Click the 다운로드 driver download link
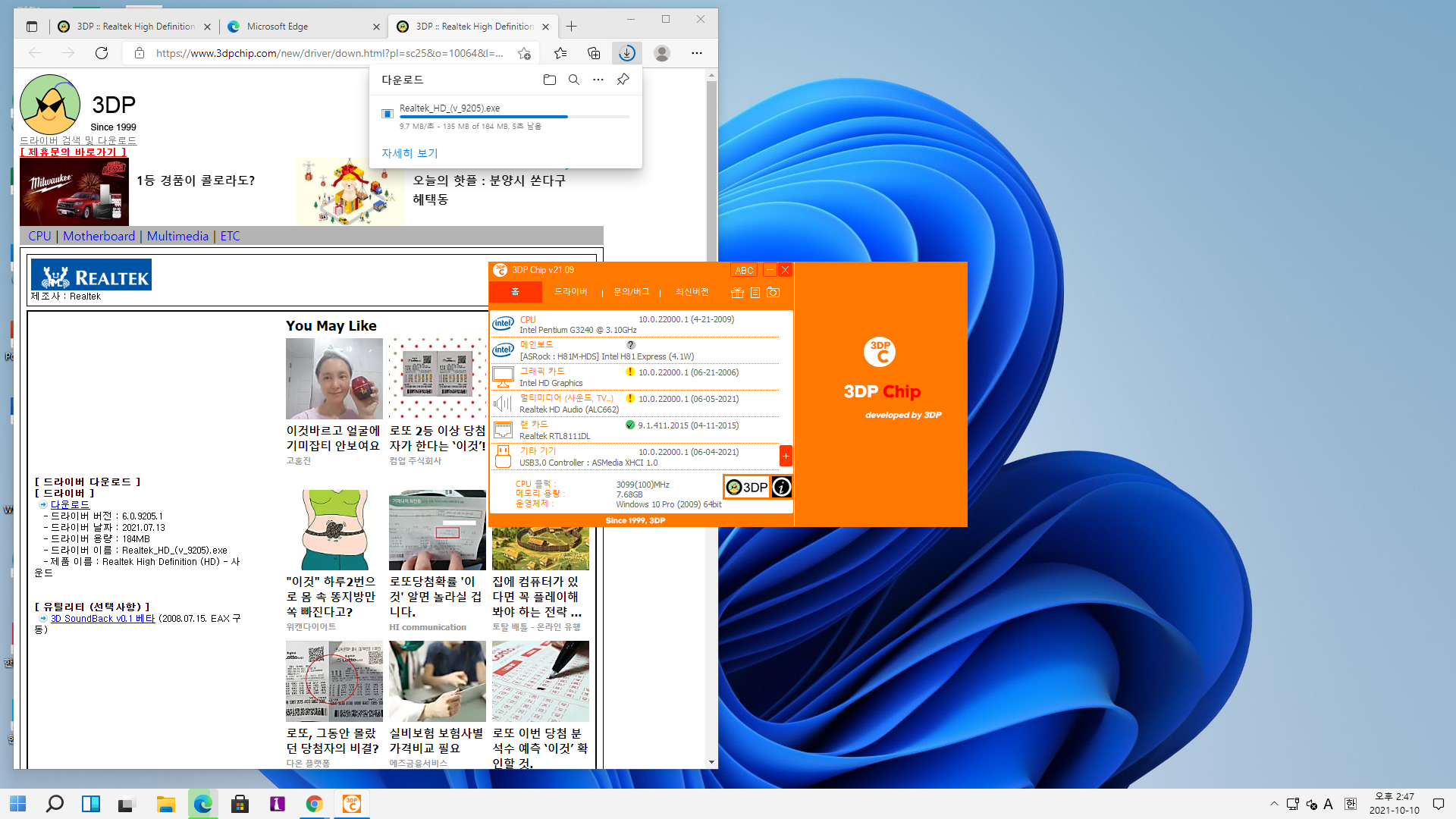 (70, 504)
